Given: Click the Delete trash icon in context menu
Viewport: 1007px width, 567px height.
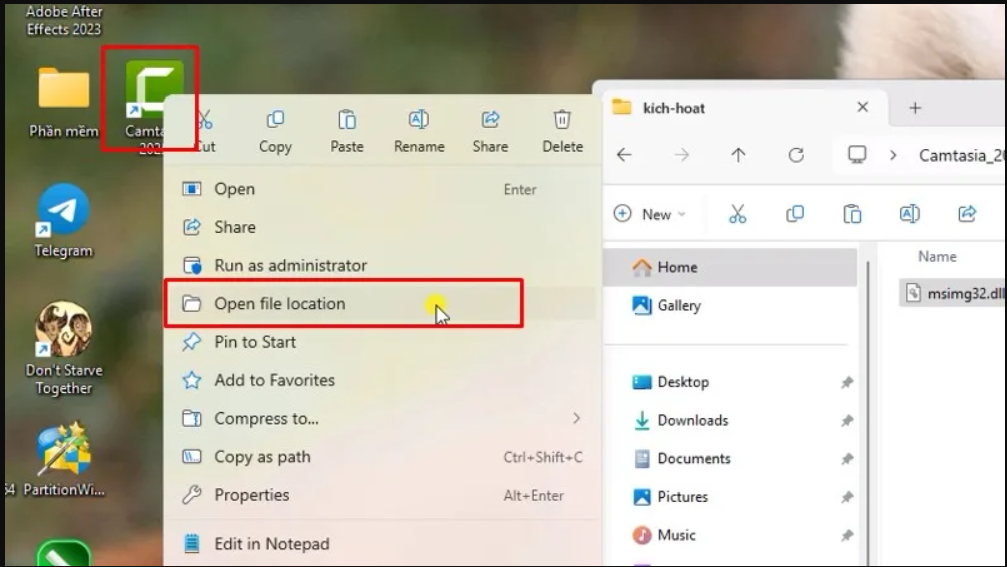Looking at the screenshot, I should coord(562,121).
